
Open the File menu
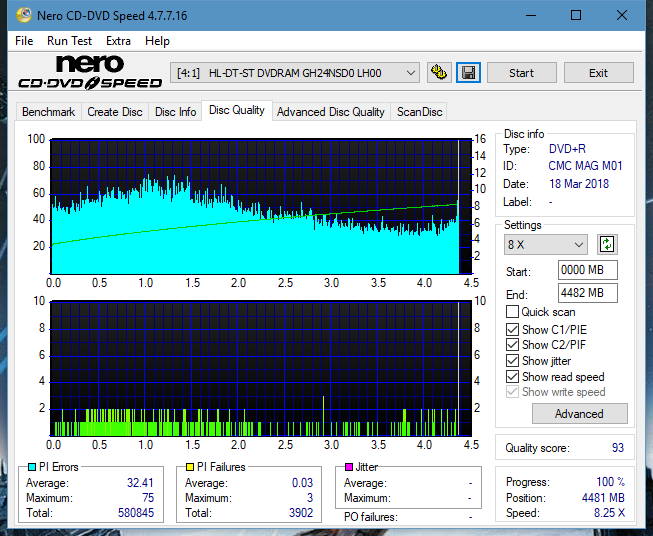(x=24, y=41)
